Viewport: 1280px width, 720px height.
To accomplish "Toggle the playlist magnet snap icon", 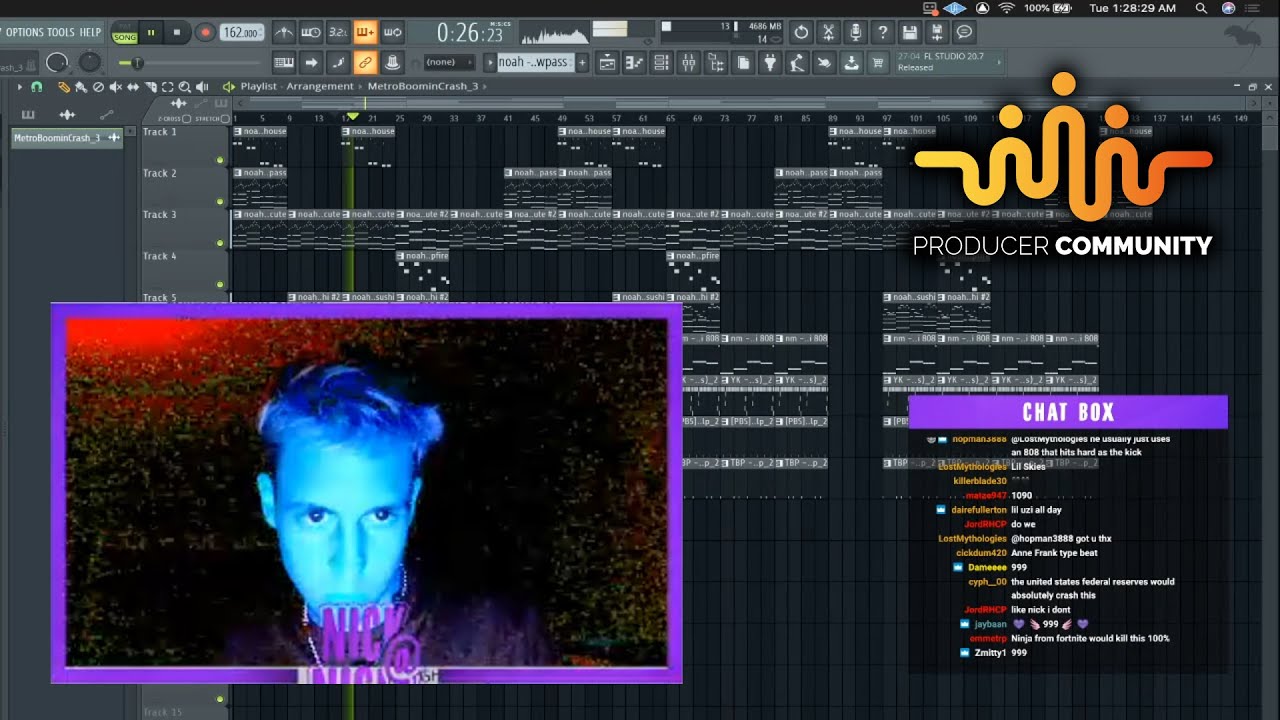I will 36,87.
